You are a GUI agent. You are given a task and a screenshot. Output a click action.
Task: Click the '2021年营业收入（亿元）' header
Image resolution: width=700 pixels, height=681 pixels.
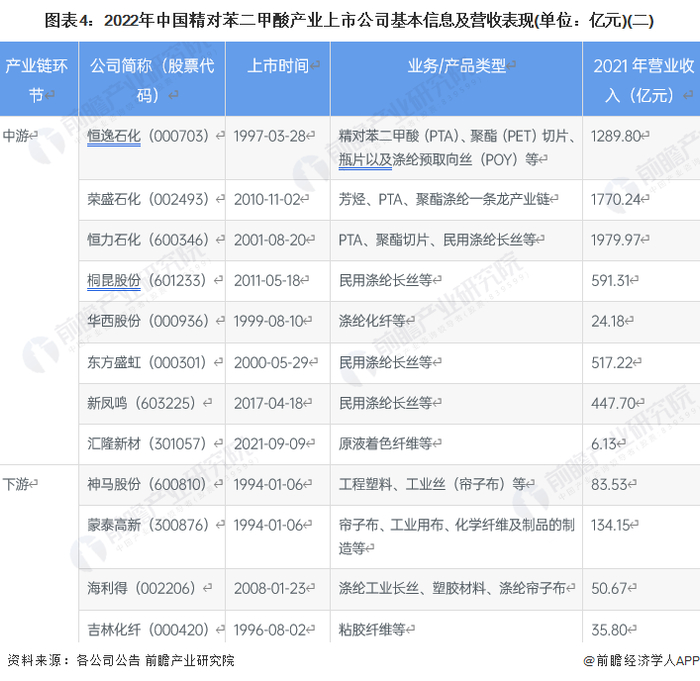[x=641, y=79]
